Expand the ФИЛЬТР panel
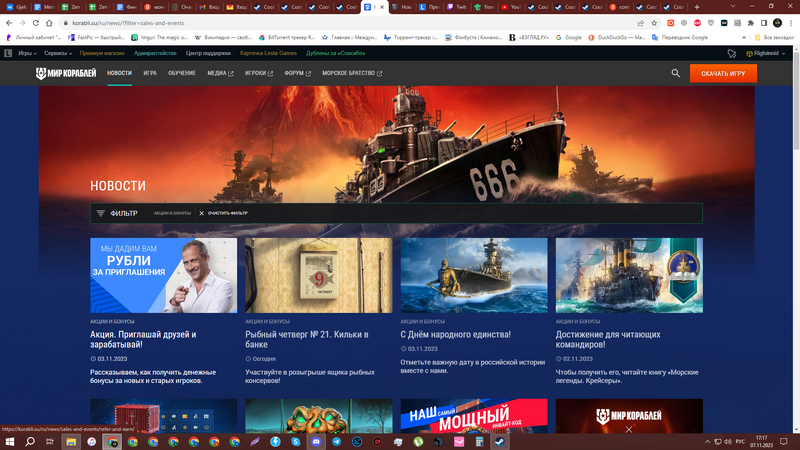Viewport: 800px width, 450px height. pos(124,213)
